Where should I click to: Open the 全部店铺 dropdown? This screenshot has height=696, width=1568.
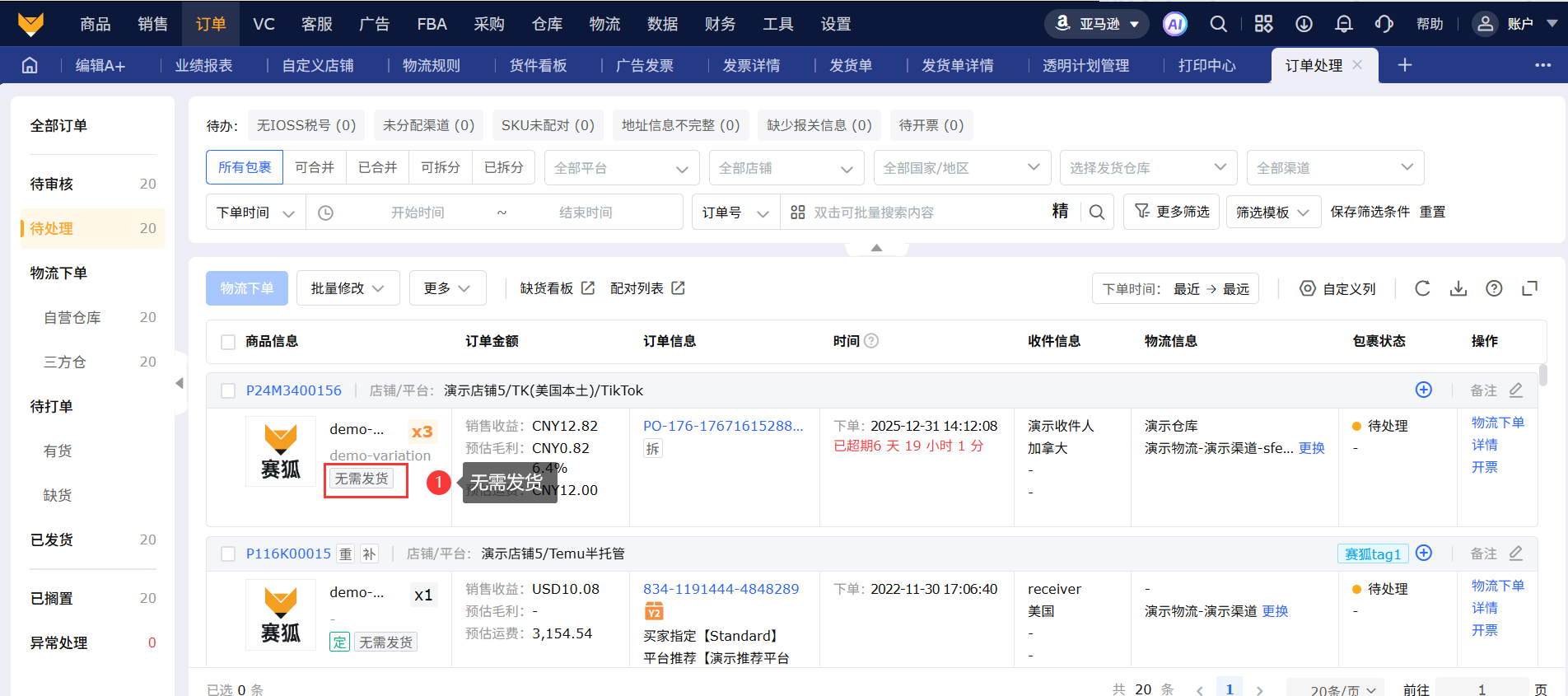pyautogui.click(x=786, y=168)
